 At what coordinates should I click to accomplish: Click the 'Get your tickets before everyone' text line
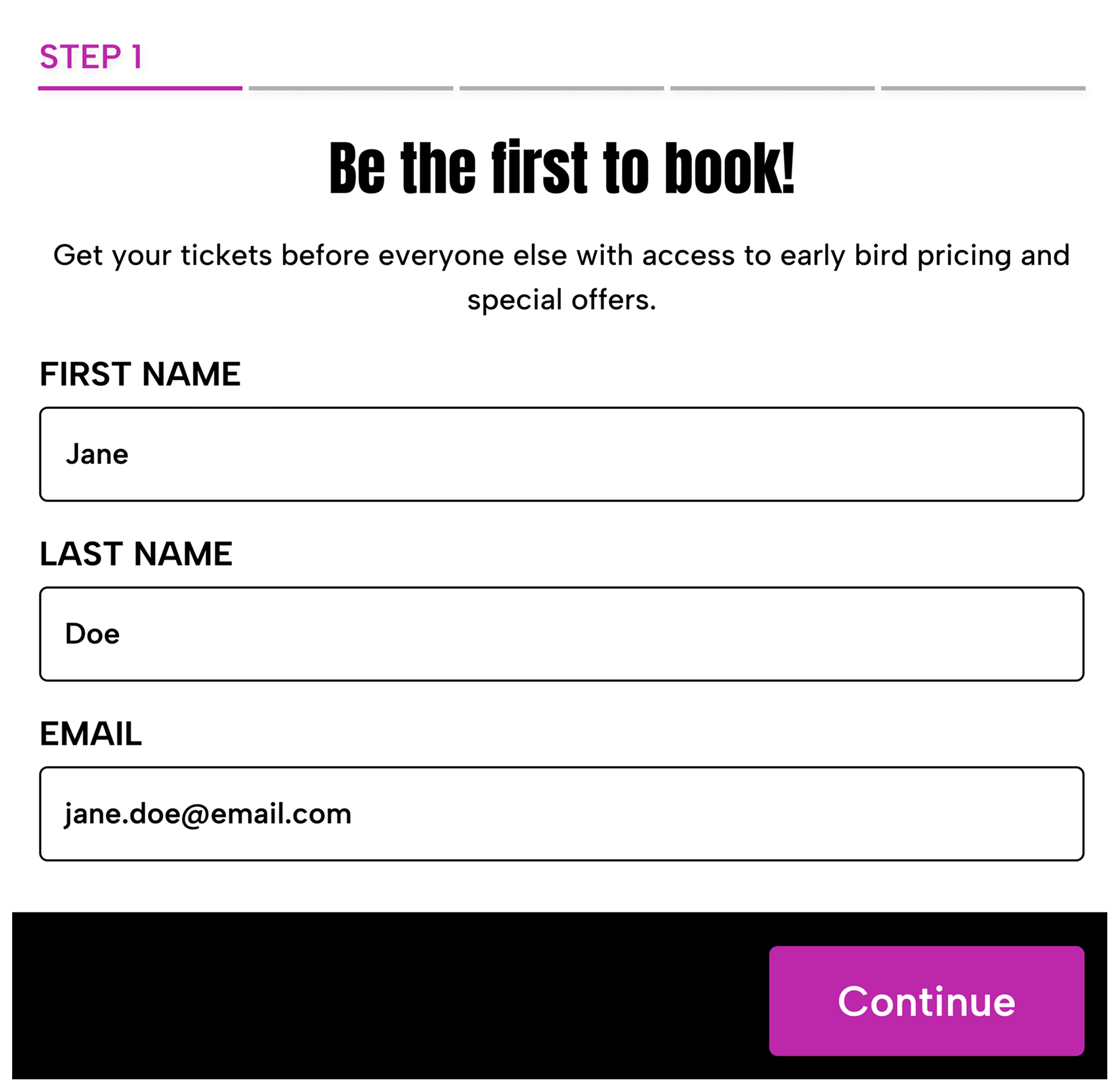coord(561,255)
